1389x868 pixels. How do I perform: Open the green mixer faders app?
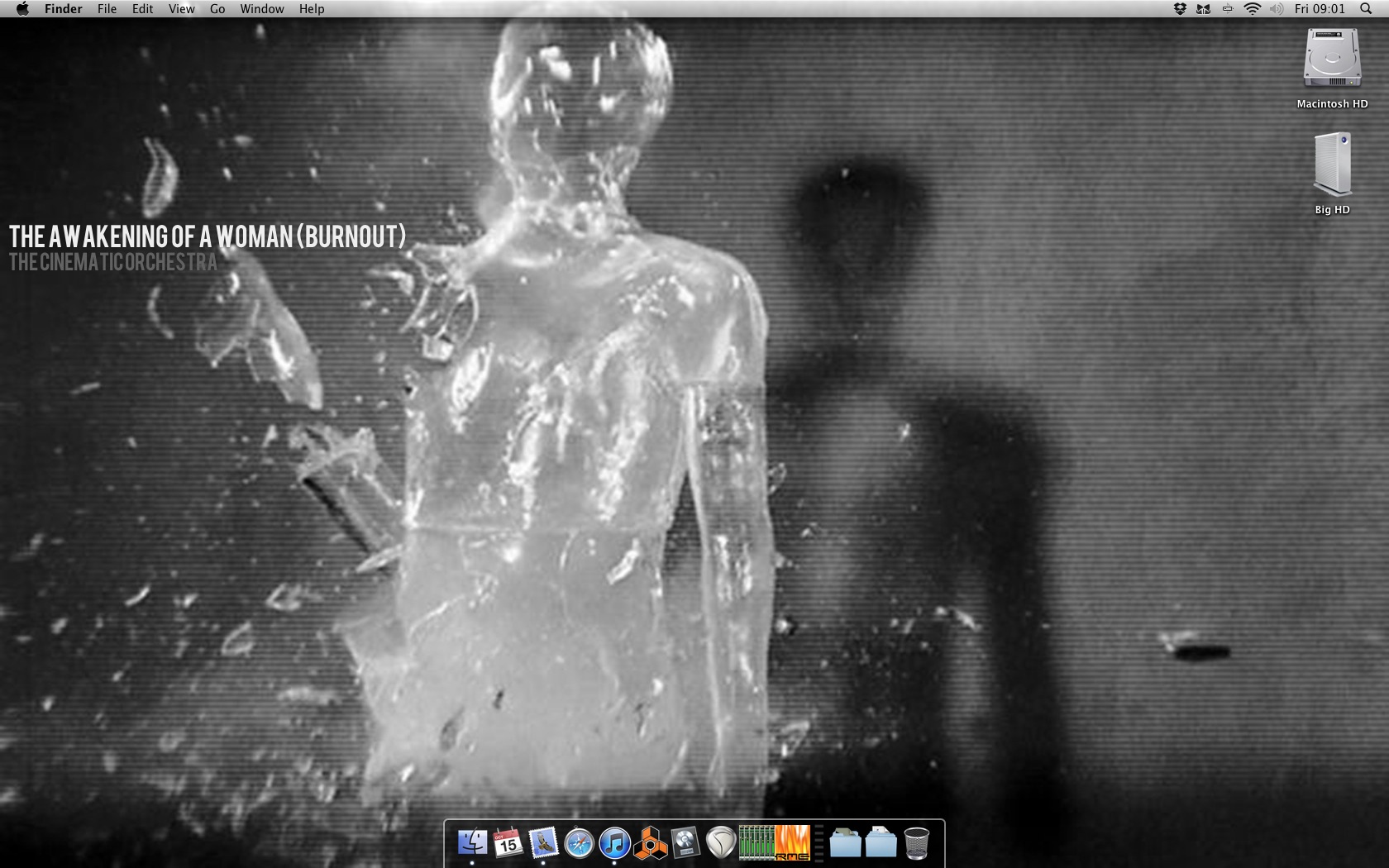[756, 843]
